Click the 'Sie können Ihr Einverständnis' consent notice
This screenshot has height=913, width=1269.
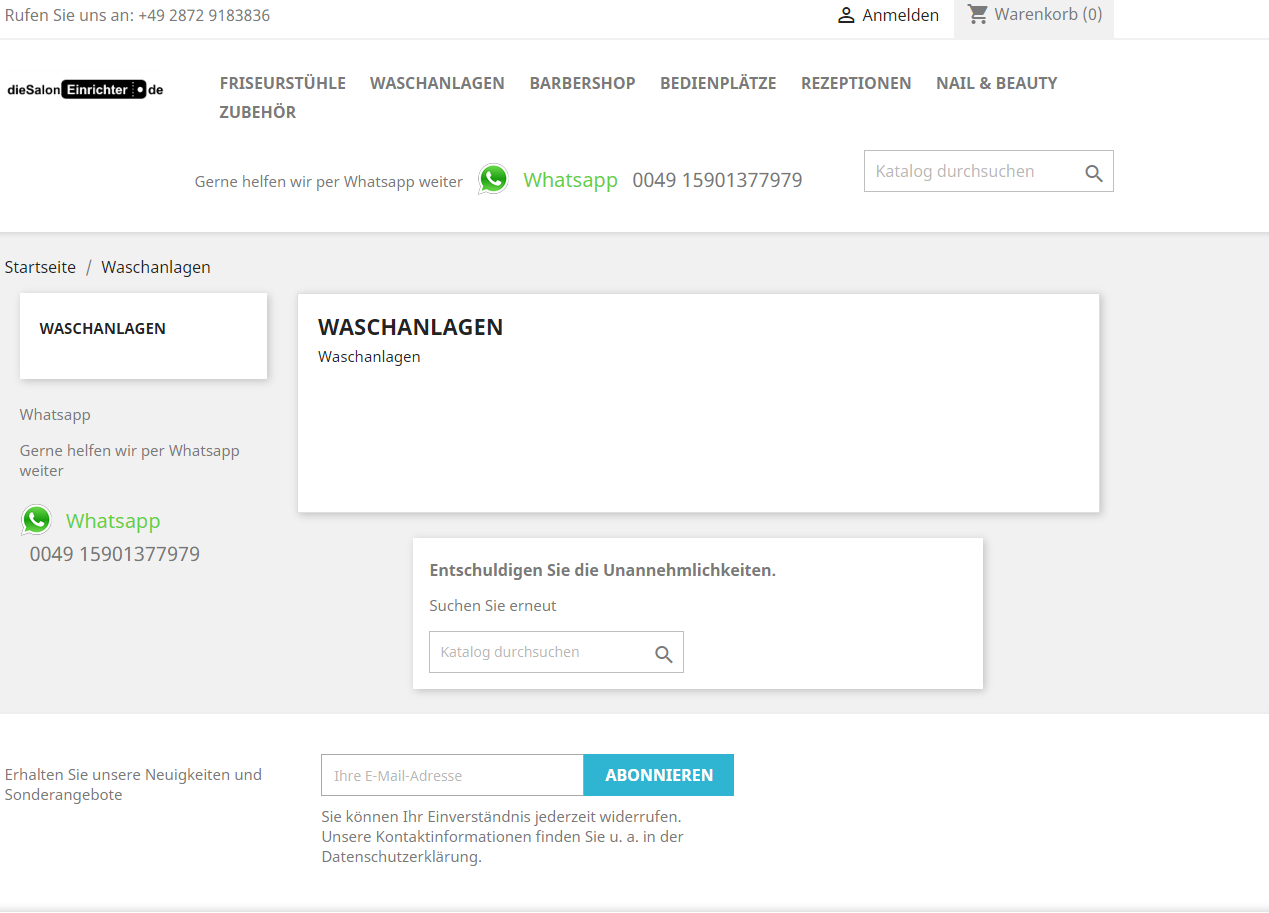(502, 836)
